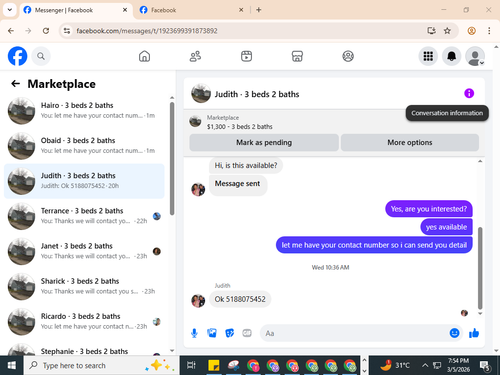Select Judith 3 beds 2 baths conversation
Image resolution: width=500 pixels, height=375 pixels.
84,181
